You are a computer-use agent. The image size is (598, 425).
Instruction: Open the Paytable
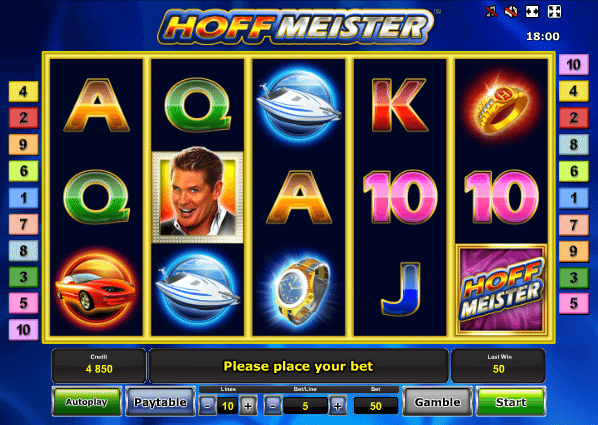click(x=161, y=402)
